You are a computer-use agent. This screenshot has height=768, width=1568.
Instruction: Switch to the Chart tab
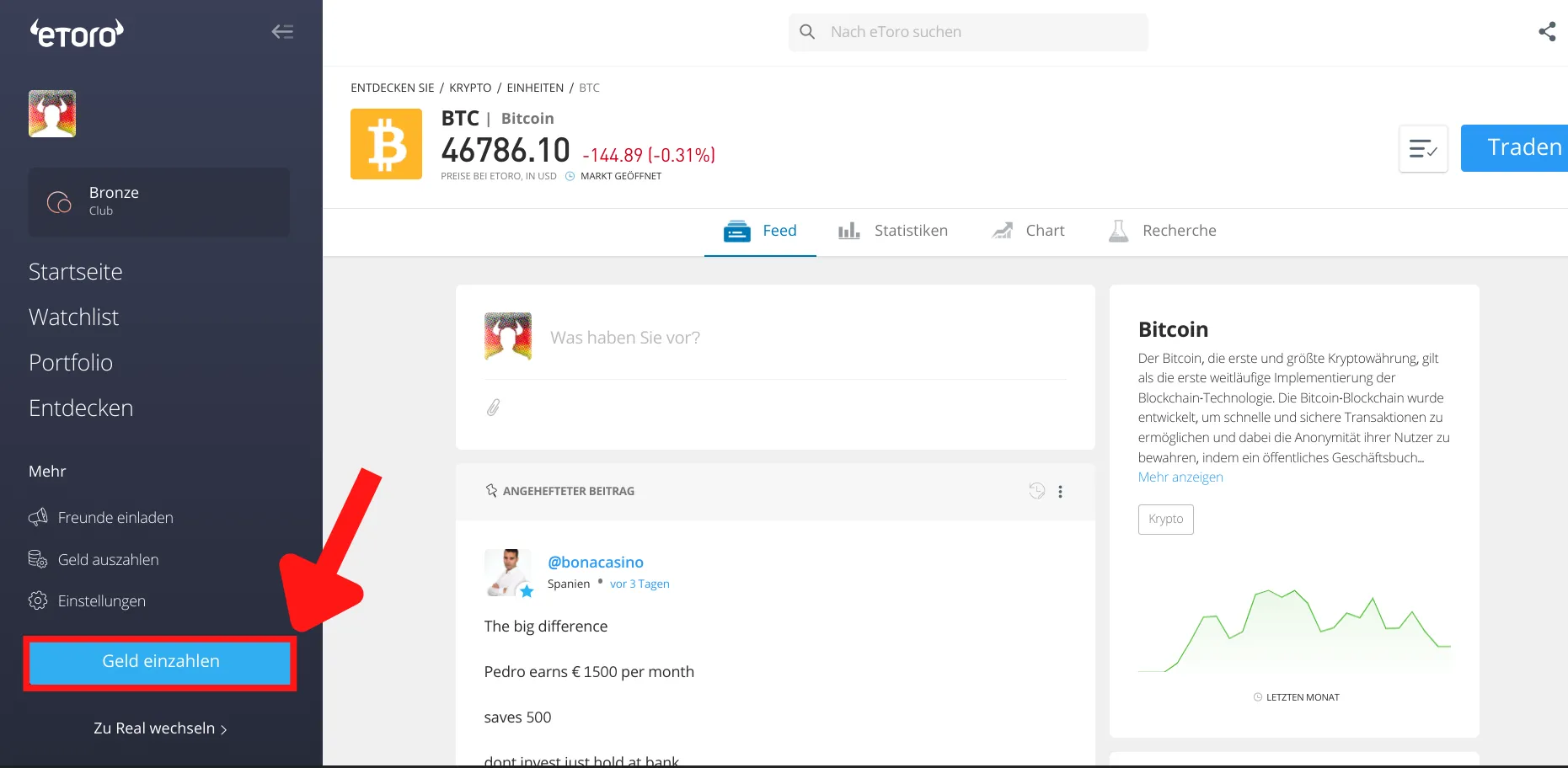pos(1028,231)
